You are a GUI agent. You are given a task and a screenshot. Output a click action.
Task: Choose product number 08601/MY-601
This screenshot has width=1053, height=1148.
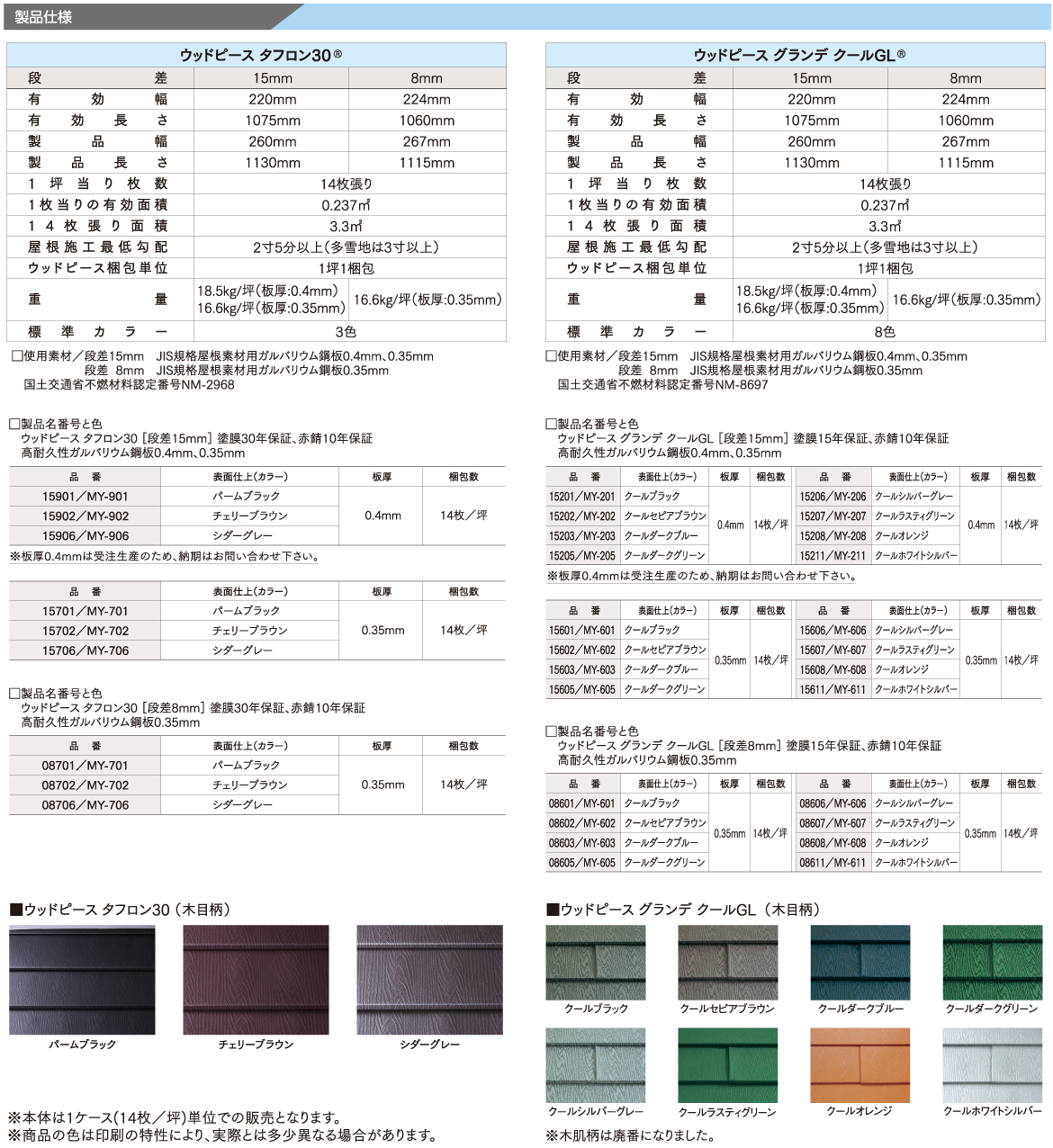tap(582, 804)
